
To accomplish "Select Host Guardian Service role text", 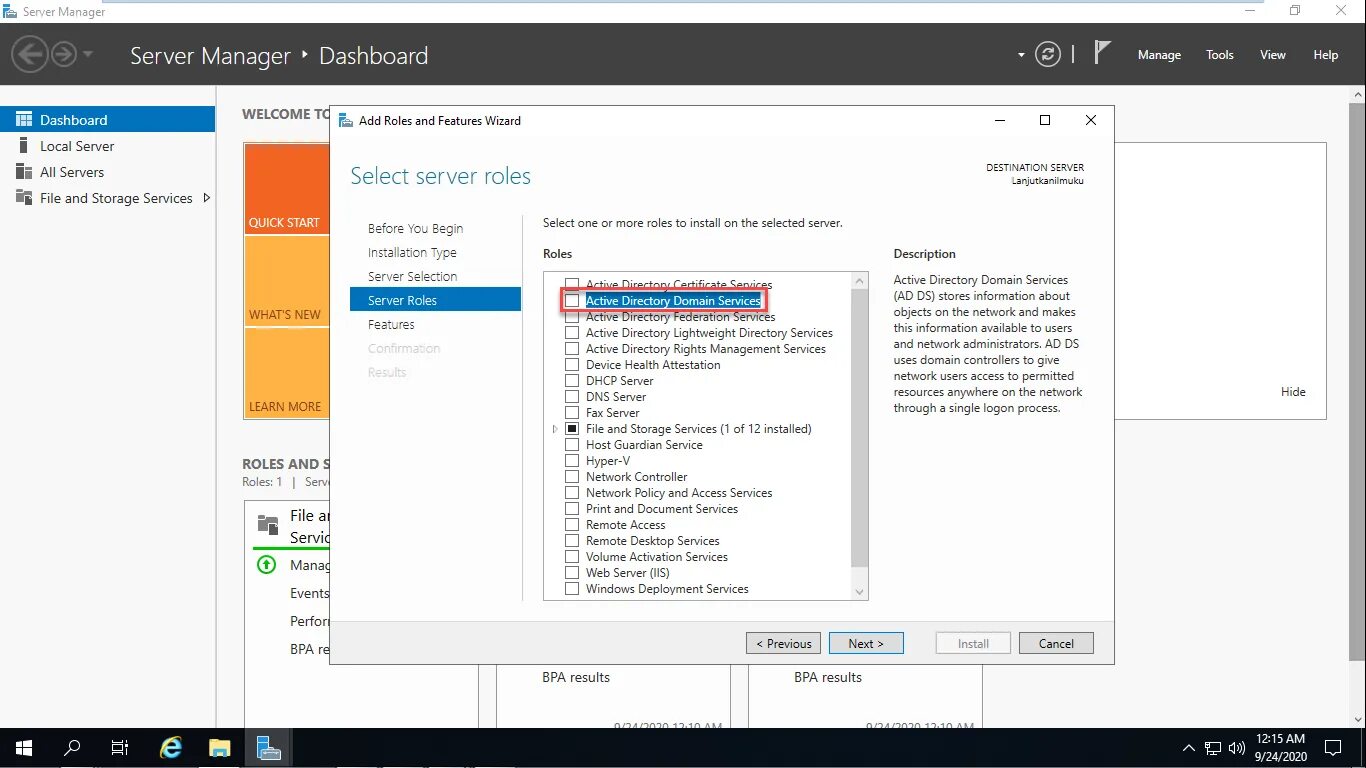I will click(644, 445).
